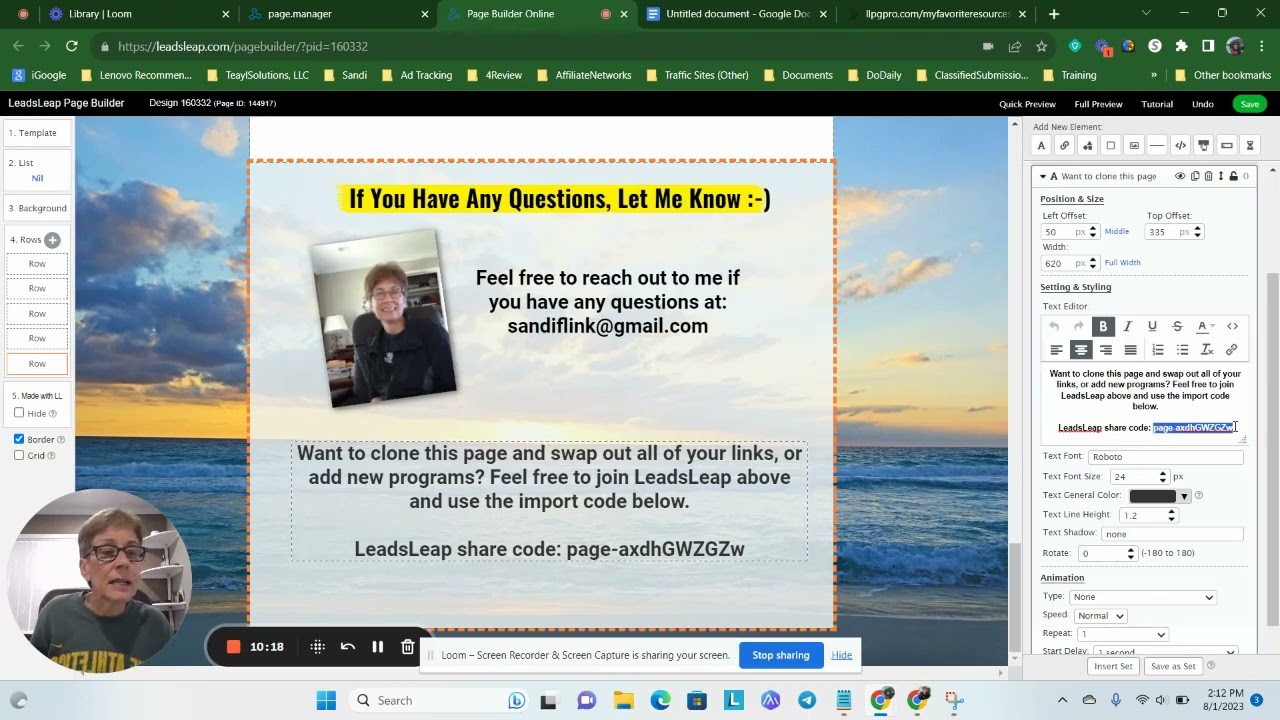The image size is (1280, 720).
Task: Add a new link element
Action: [1064, 146]
